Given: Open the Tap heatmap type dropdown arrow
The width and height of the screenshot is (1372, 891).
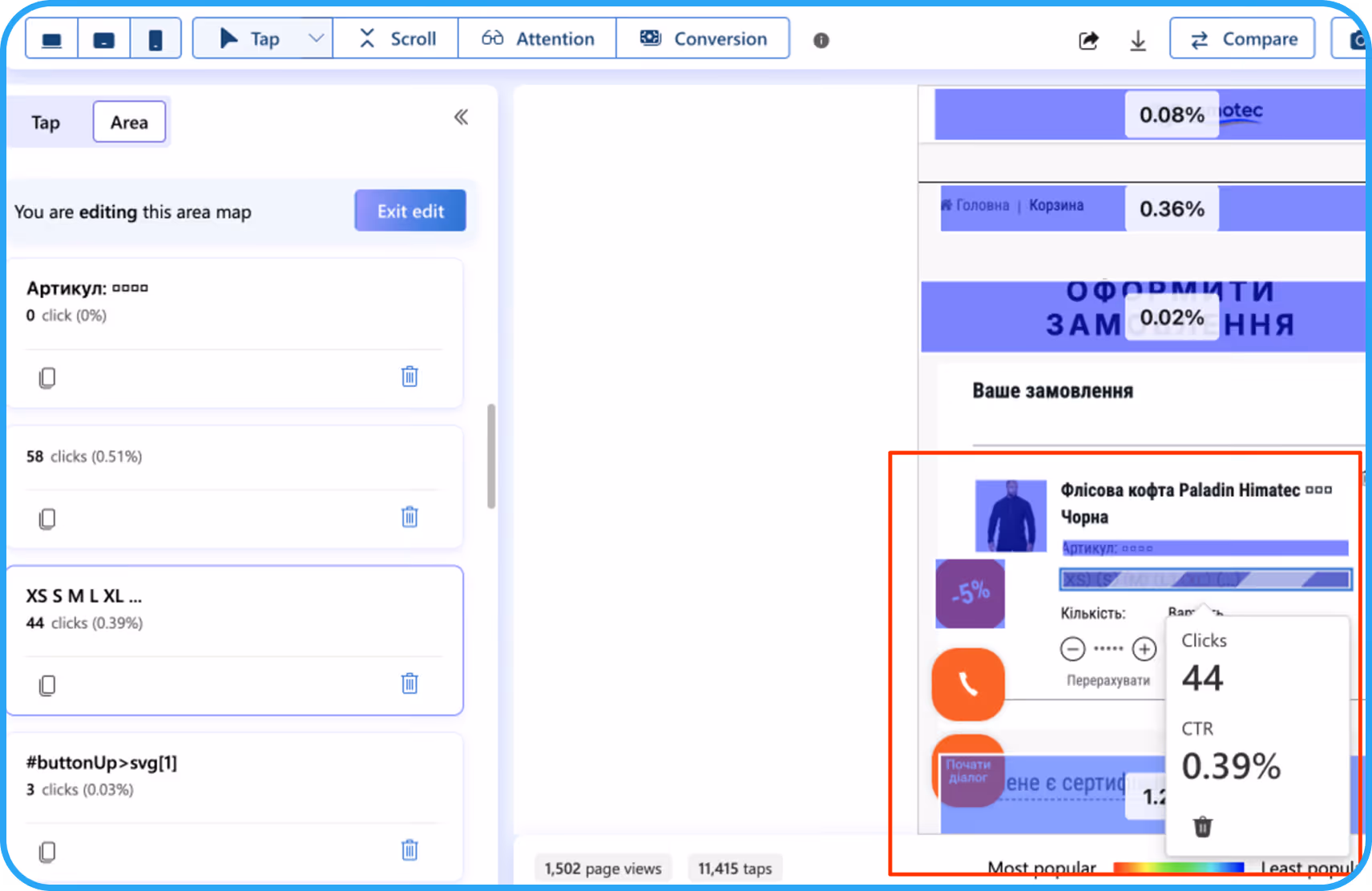Looking at the screenshot, I should coord(317,38).
